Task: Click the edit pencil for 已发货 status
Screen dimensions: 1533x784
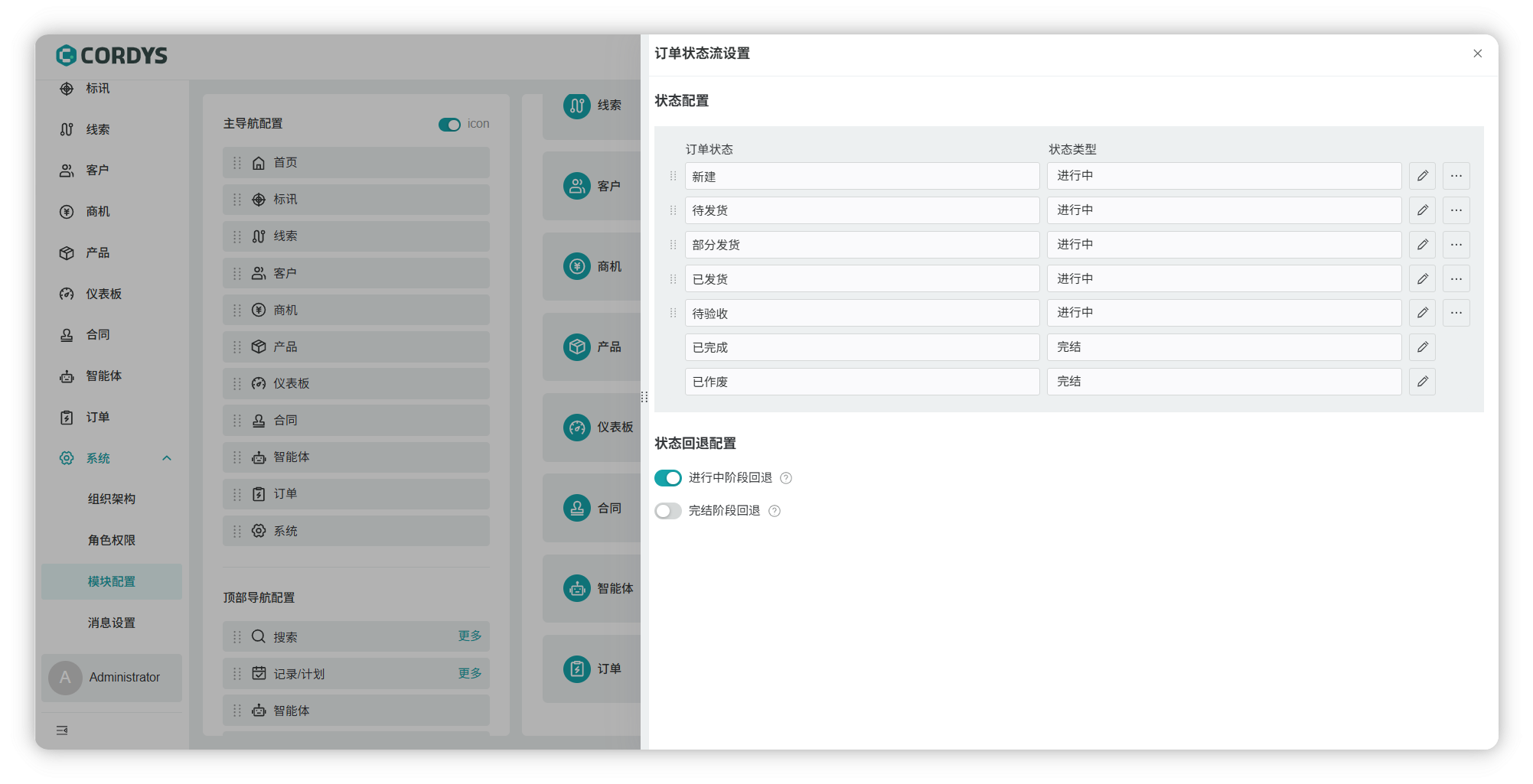Action: pyautogui.click(x=1422, y=279)
